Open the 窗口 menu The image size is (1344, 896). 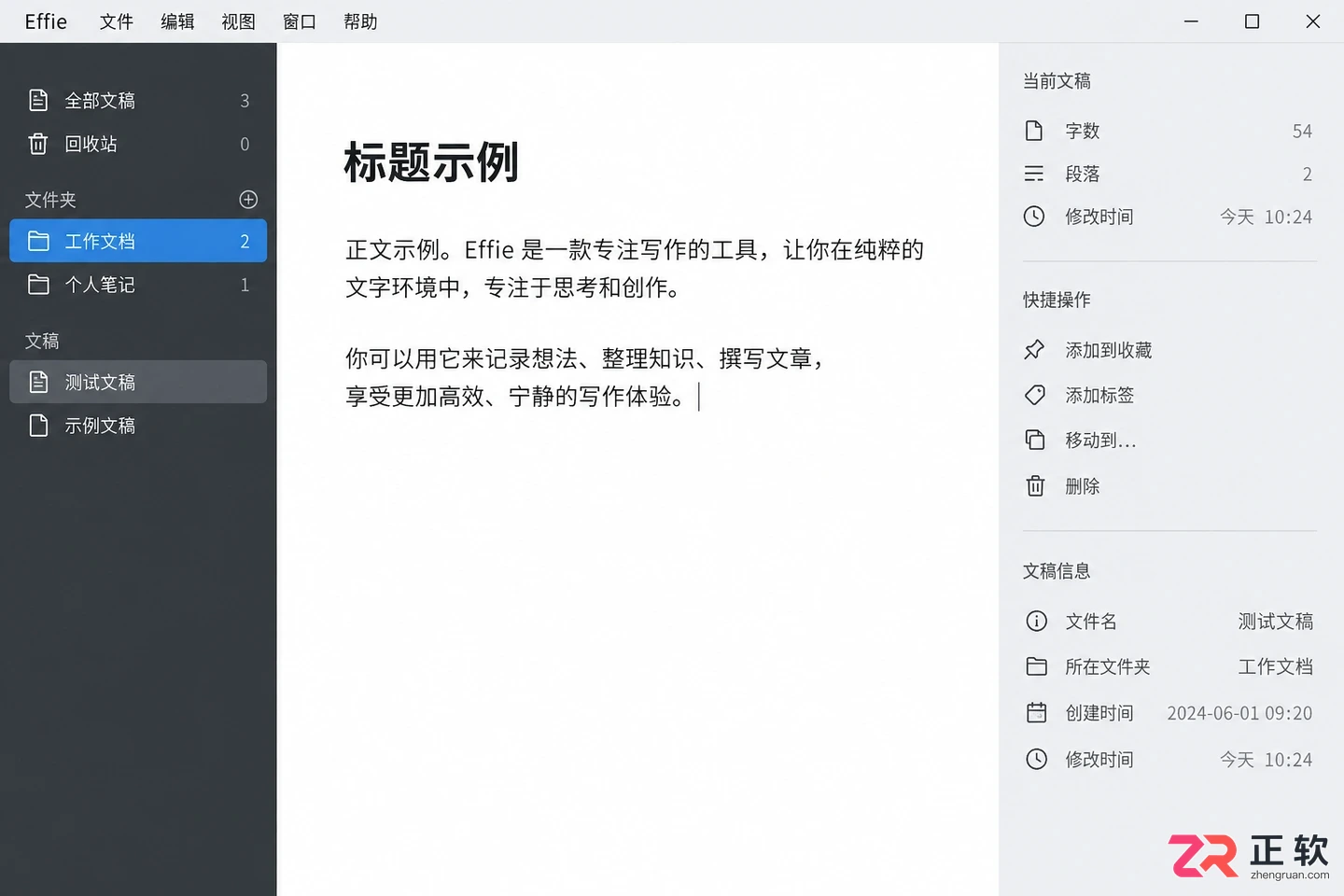(x=300, y=21)
